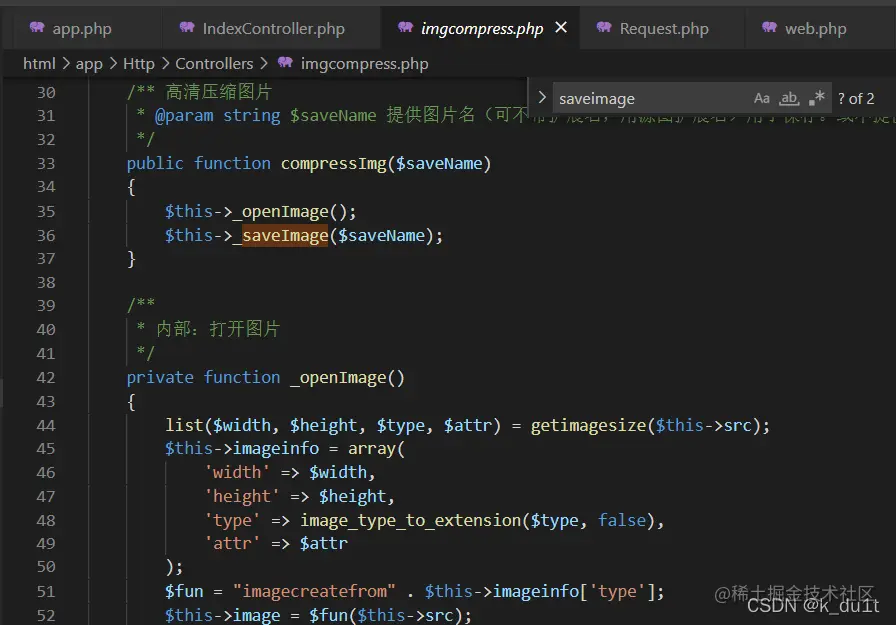This screenshot has width=896, height=625.
Task: Click imgcompress.php in the breadcrumb
Action: 364,64
